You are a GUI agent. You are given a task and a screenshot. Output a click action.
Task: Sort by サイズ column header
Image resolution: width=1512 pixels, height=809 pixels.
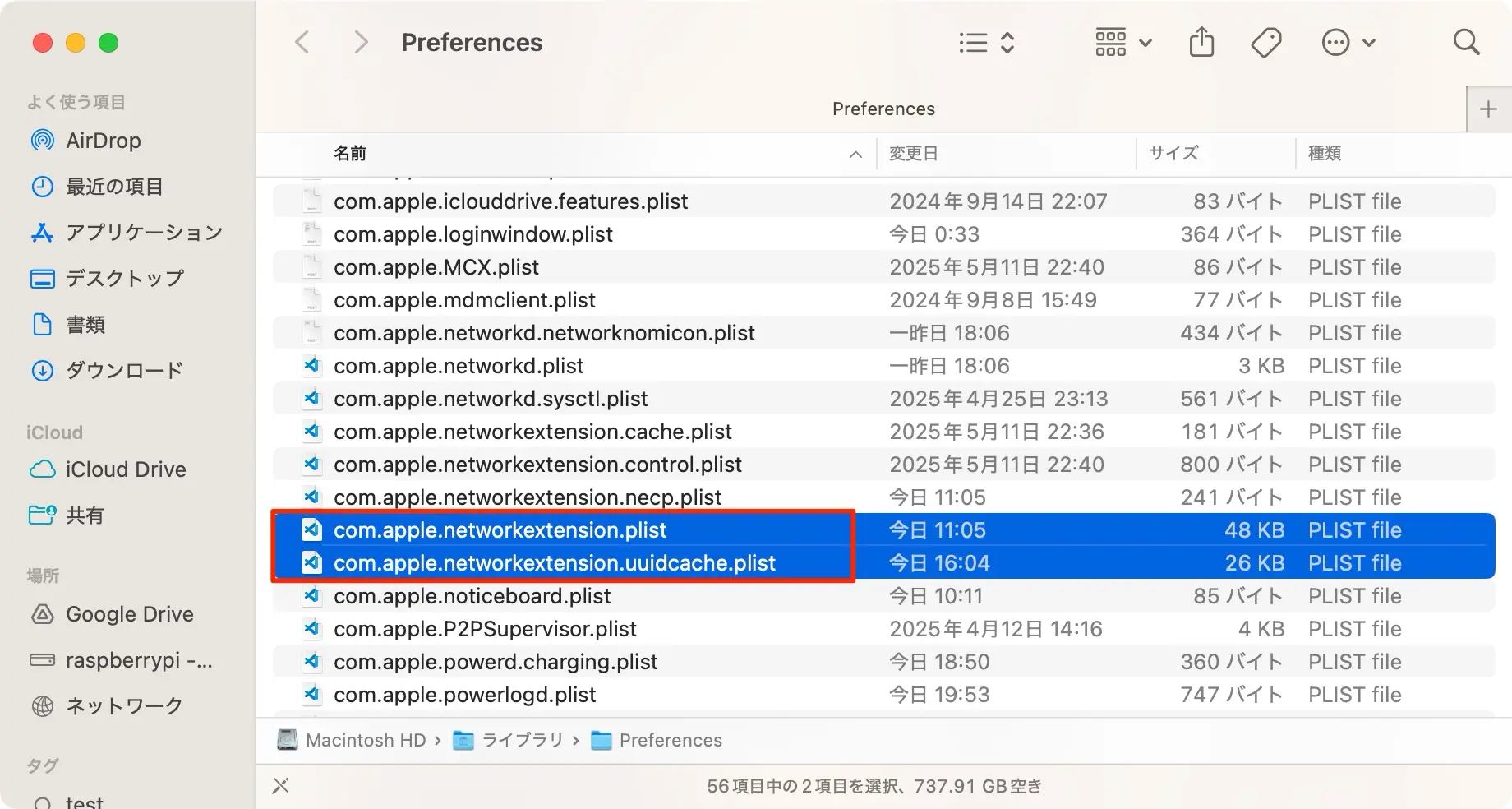1173,153
